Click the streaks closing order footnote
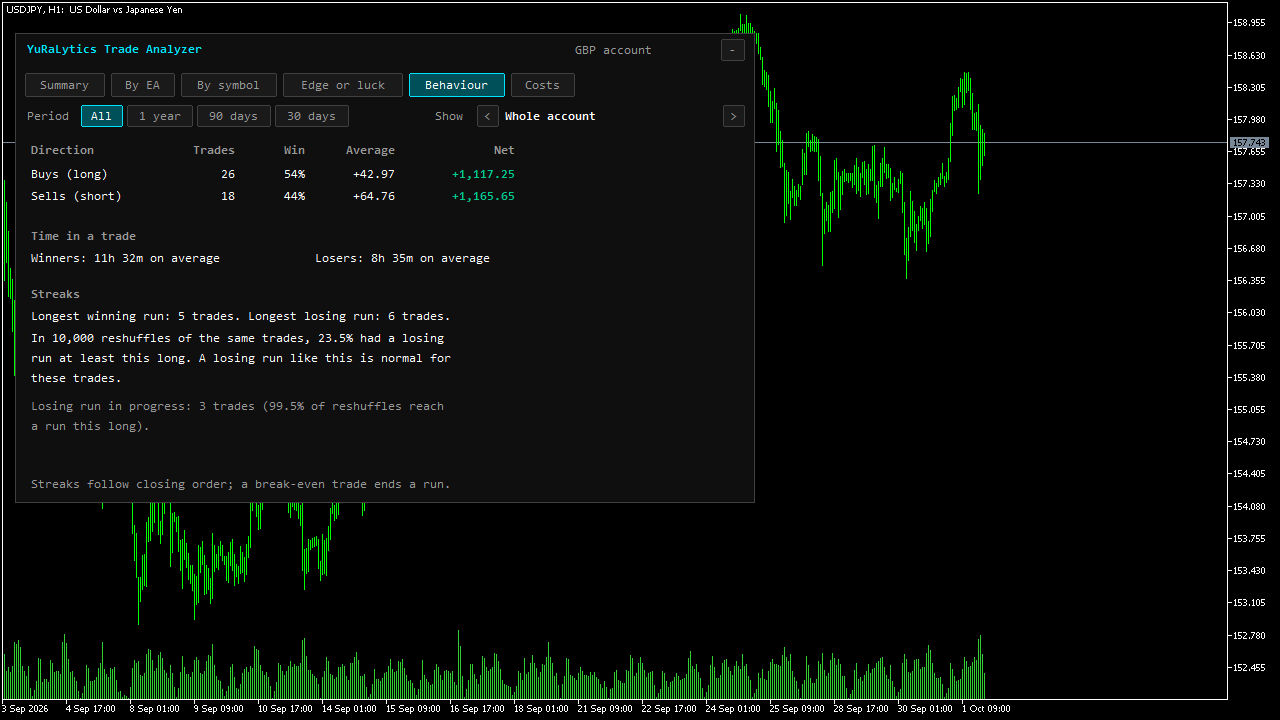This screenshot has width=1280, height=720. click(241, 484)
